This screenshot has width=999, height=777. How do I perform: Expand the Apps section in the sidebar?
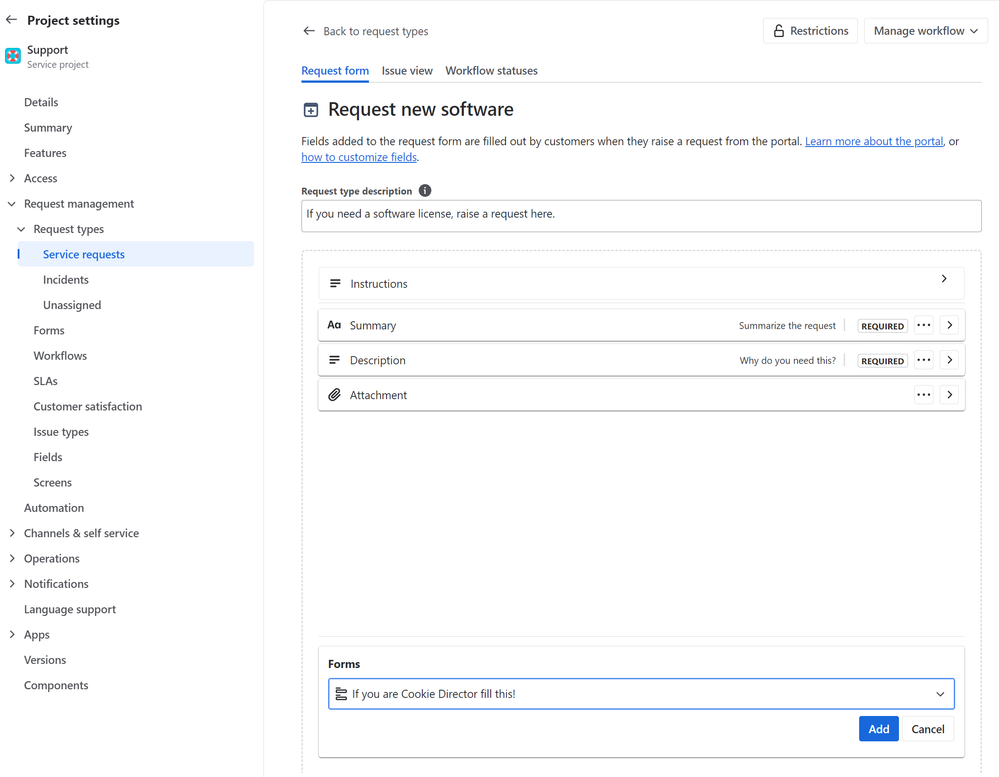click(x=11, y=634)
